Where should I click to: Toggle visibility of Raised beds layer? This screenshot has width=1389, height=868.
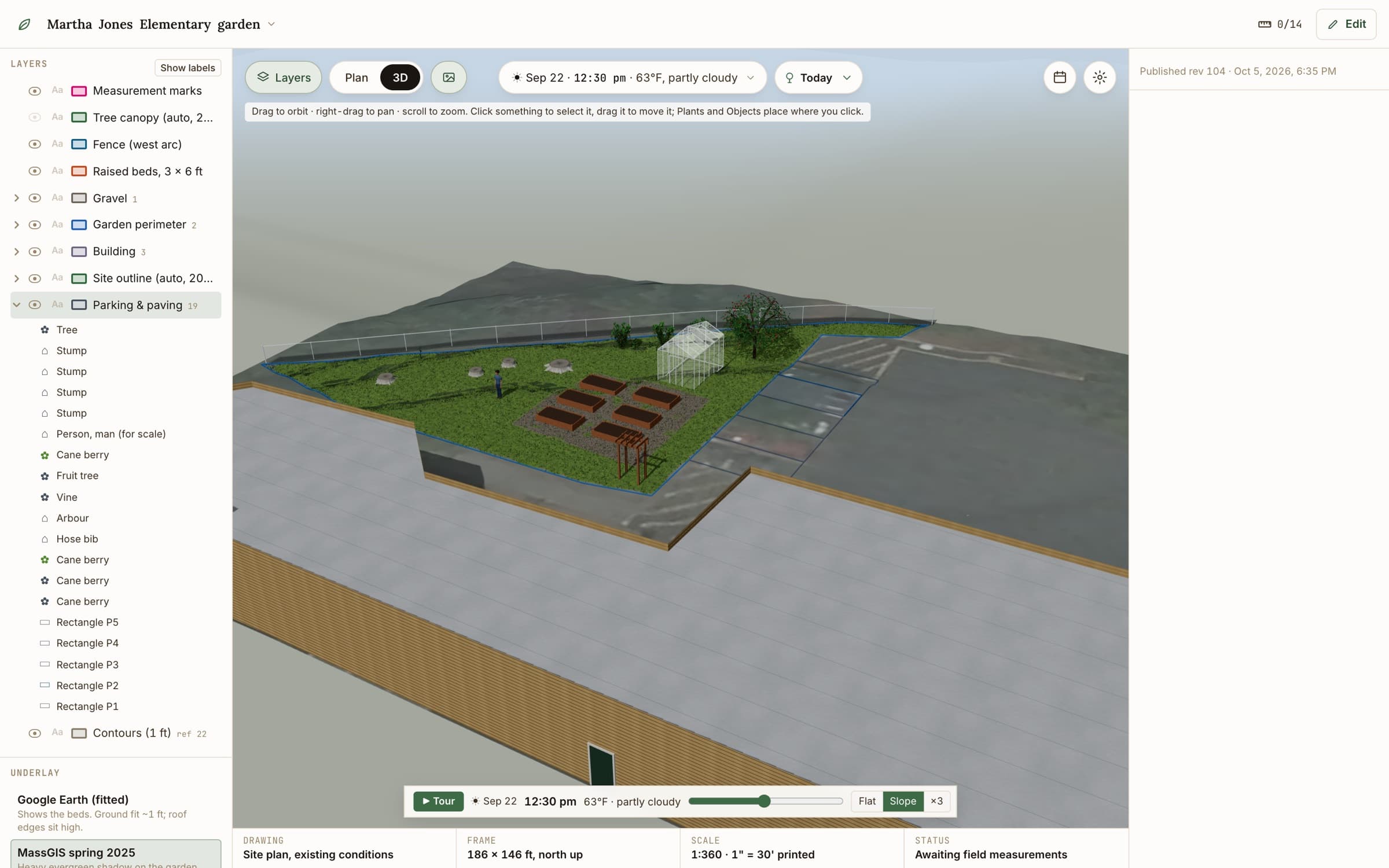35,171
